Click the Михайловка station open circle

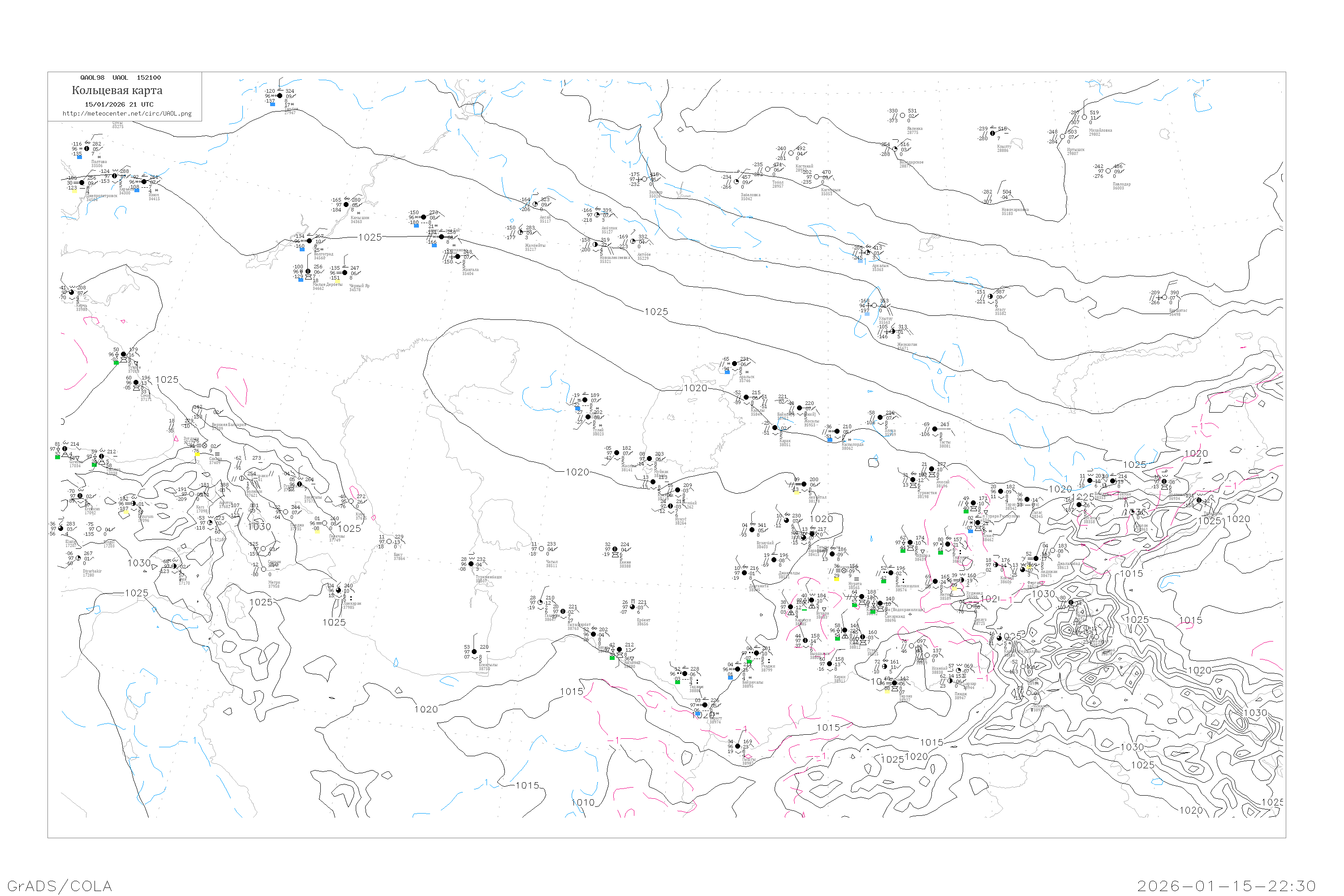point(1085,117)
